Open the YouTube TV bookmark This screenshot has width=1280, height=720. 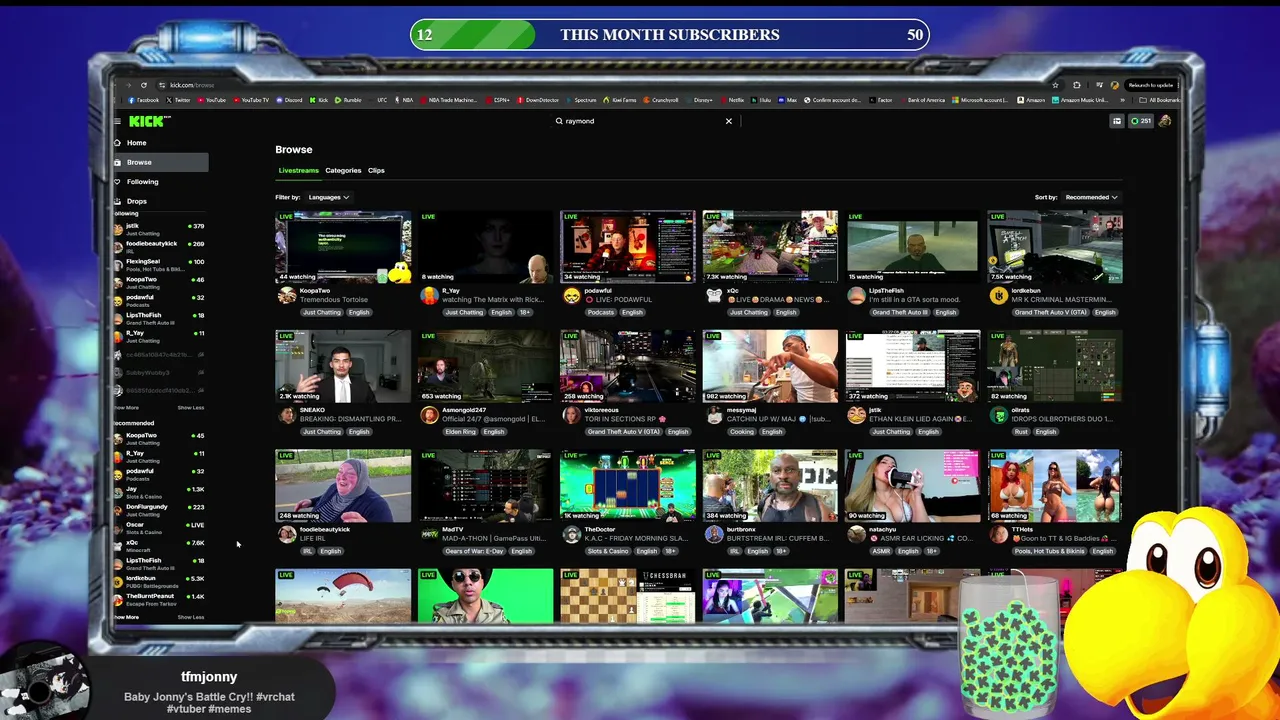pos(251,100)
